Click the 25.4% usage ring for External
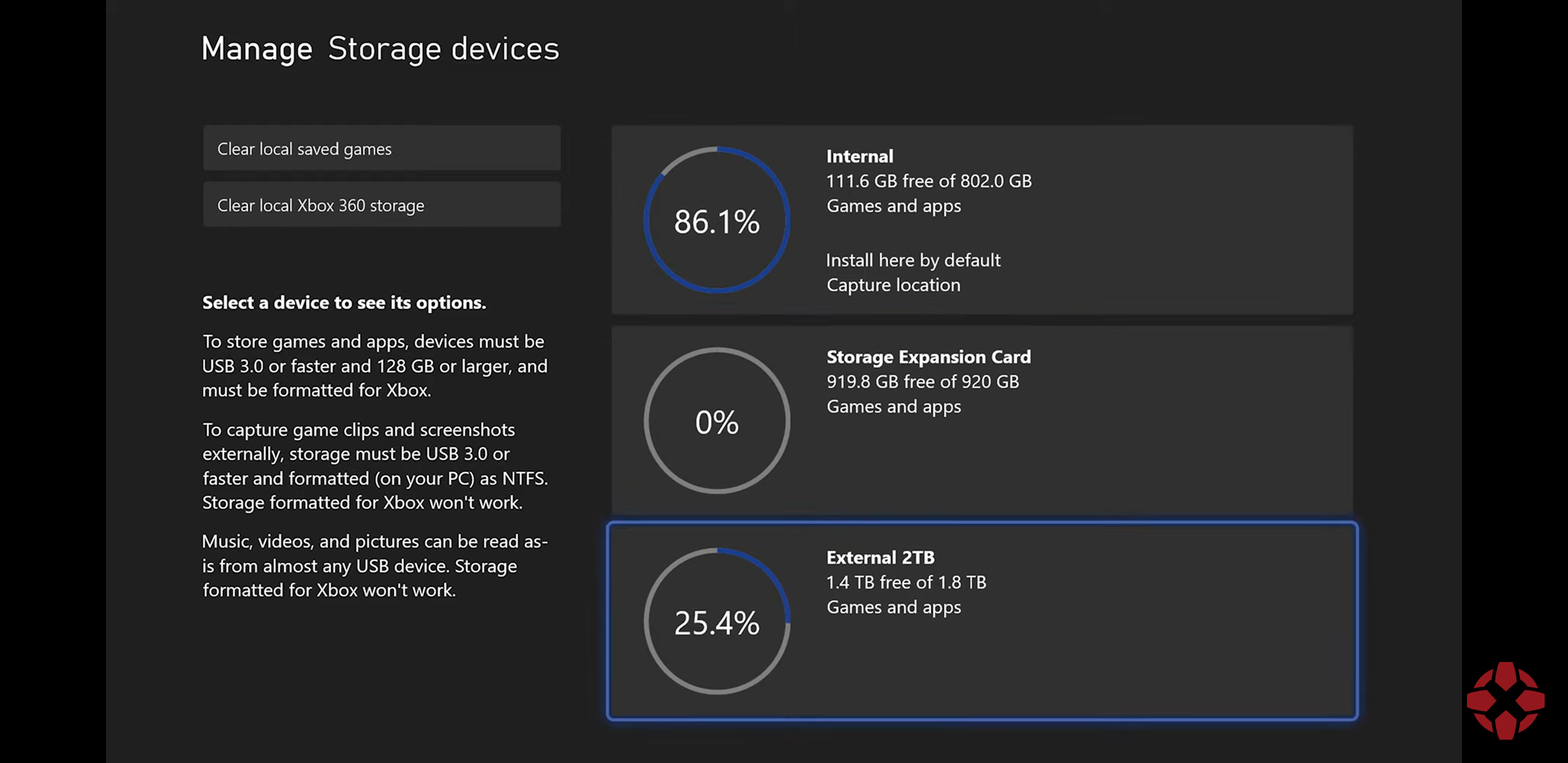1568x763 pixels. 717,621
